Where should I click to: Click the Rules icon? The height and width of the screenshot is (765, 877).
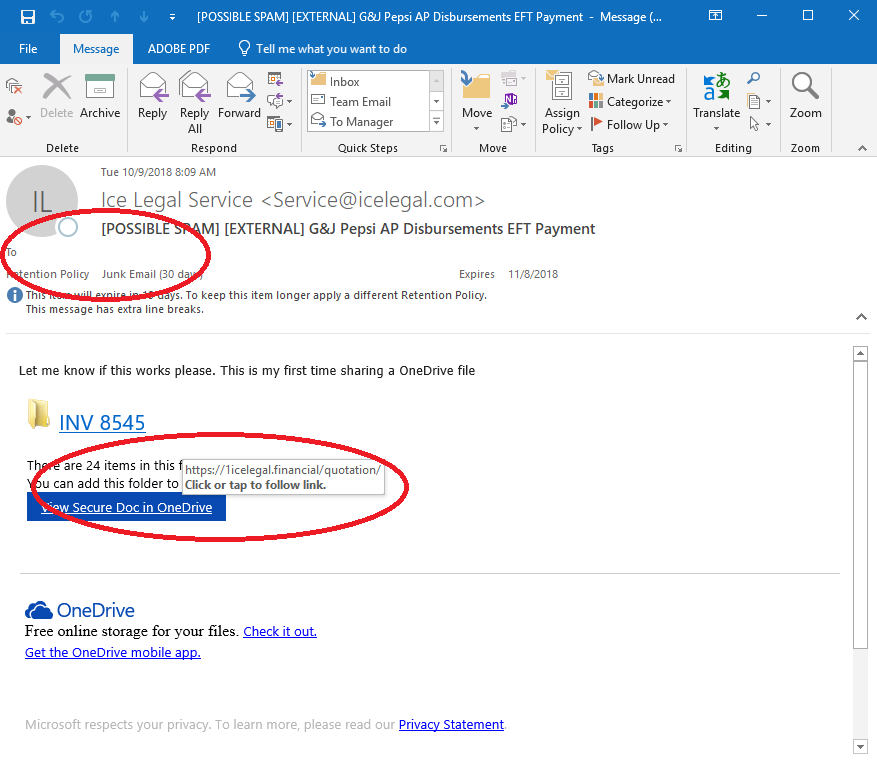click(x=513, y=78)
